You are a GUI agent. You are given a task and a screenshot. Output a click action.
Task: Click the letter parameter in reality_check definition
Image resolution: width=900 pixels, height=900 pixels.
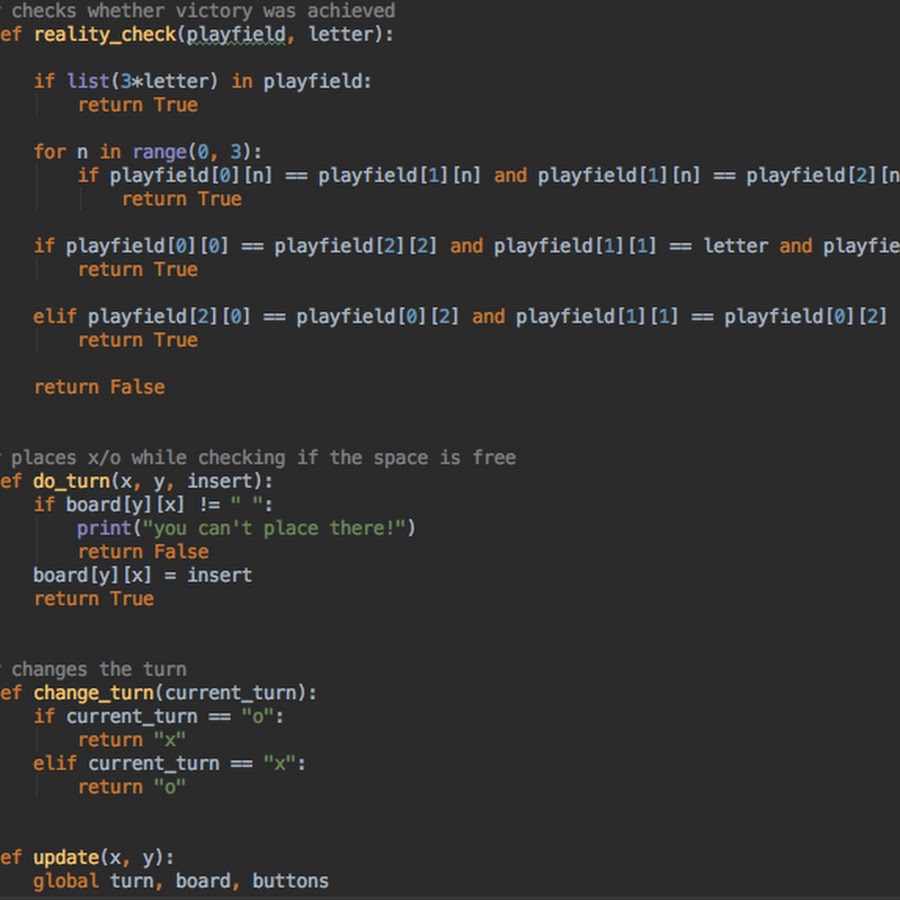(342, 34)
